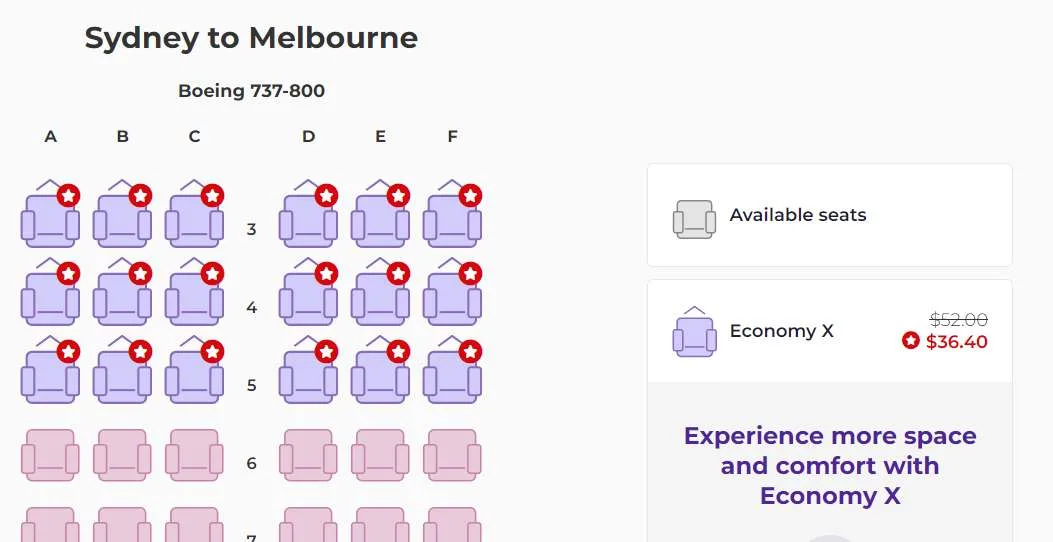This screenshot has width=1053, height=542.
Task: Pick Economy X seat 3D
Action: tap(308, 222)
